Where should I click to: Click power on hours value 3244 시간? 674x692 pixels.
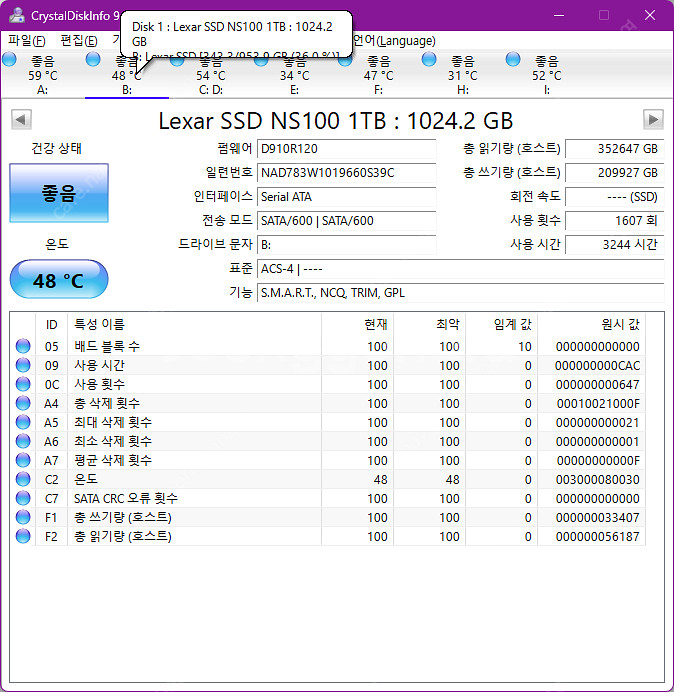[x=614, y=244]
